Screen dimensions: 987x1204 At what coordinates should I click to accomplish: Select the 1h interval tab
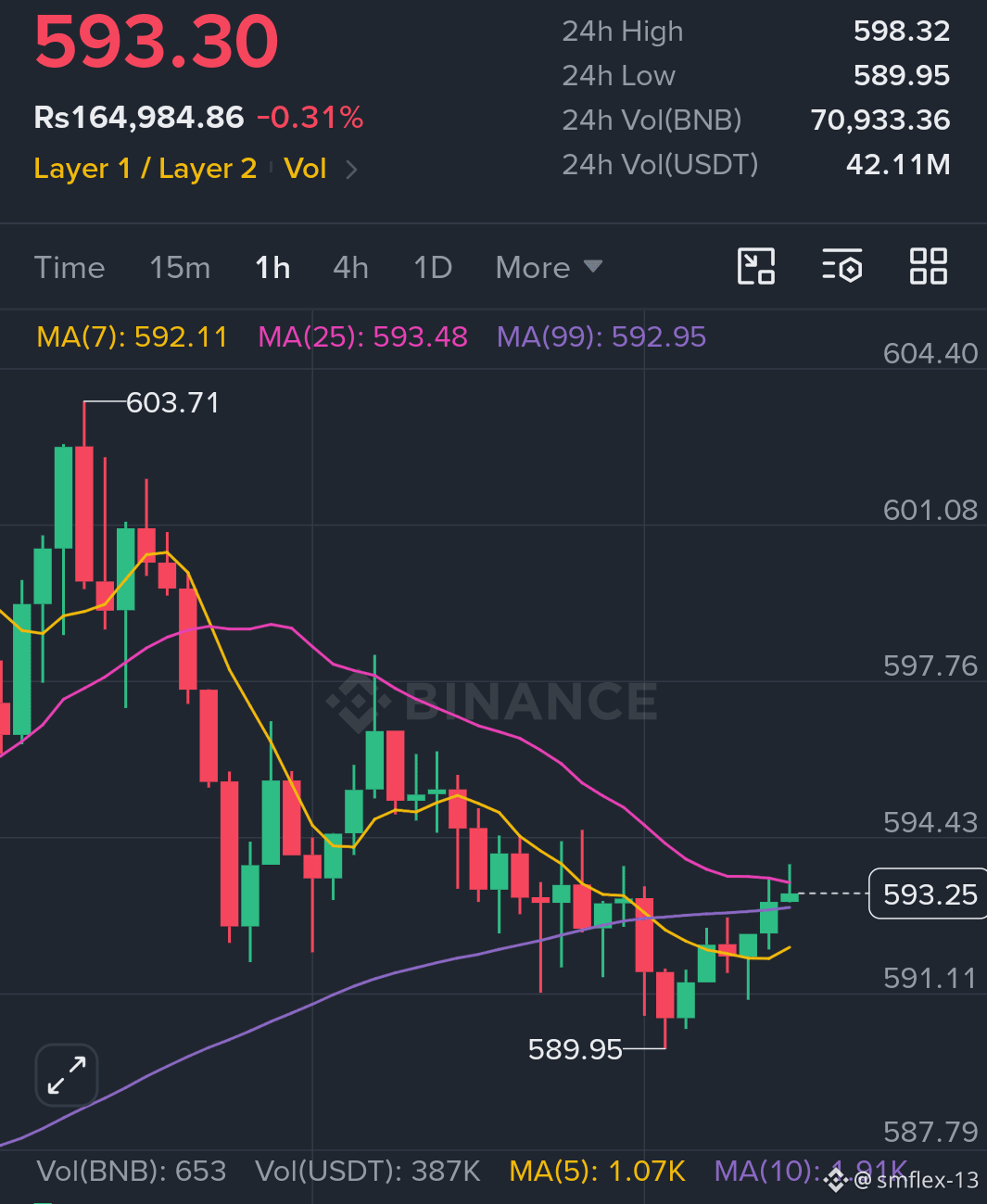tap(272, 268)
